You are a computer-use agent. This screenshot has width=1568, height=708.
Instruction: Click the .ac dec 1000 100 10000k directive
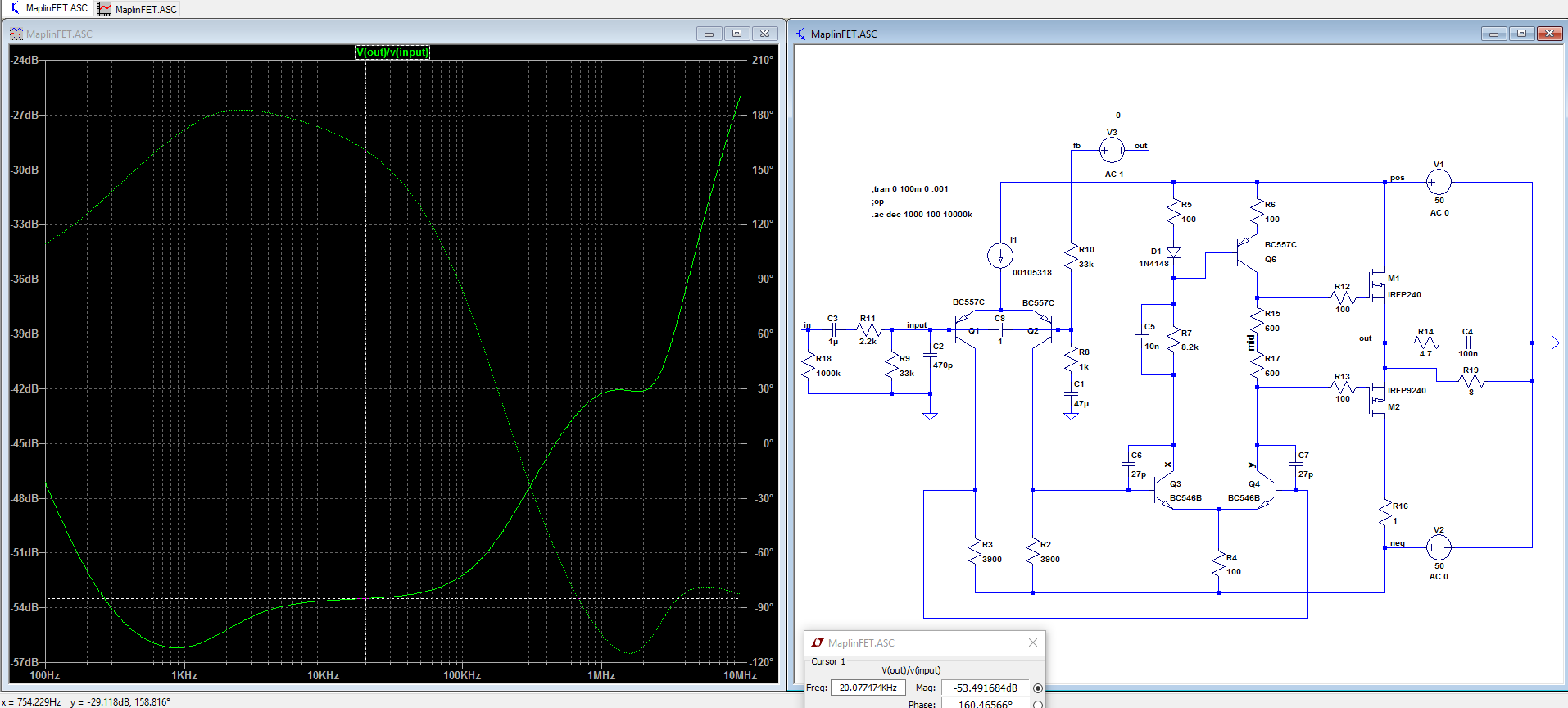(x=922, y=215)
